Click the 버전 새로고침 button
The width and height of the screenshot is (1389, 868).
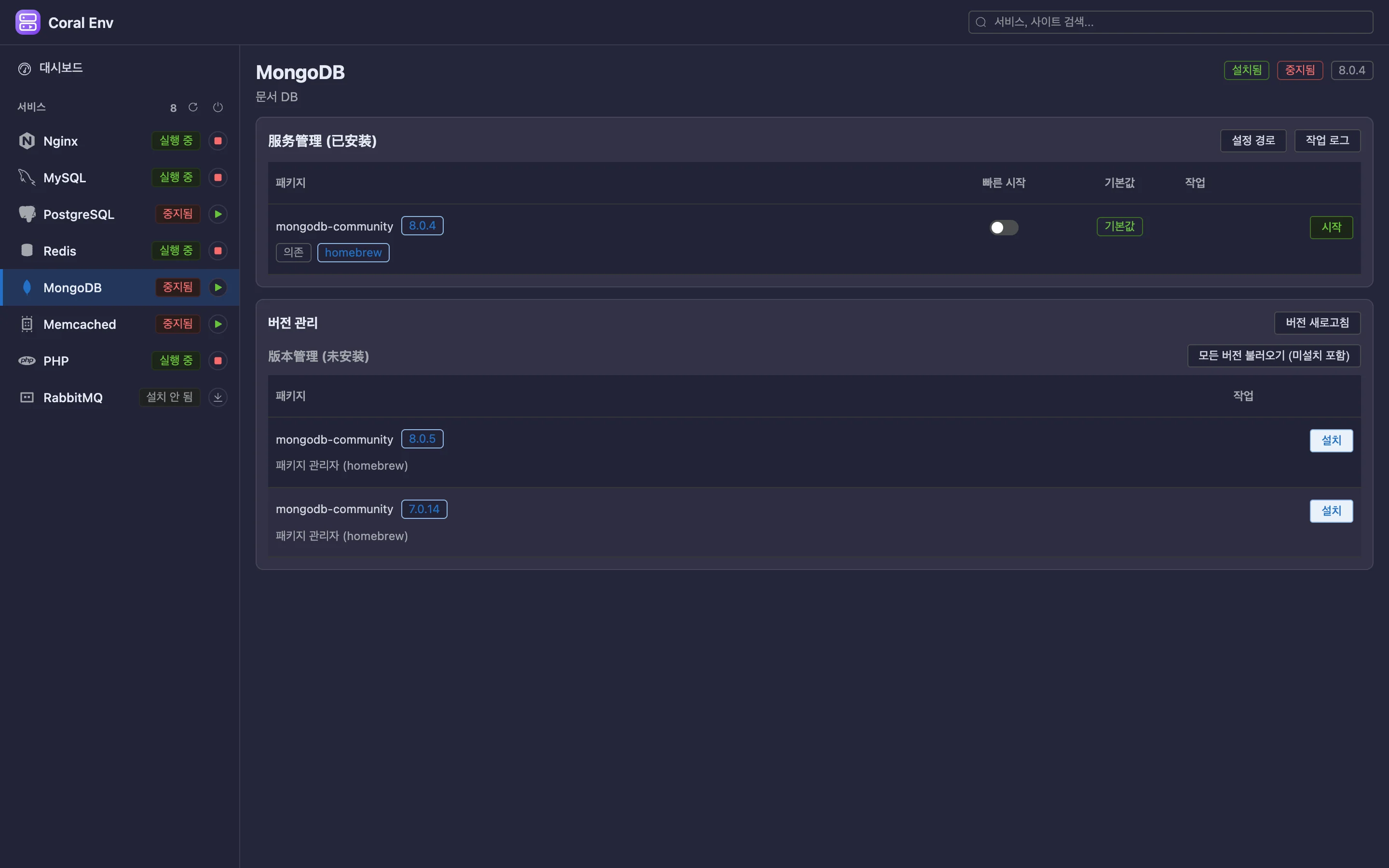(x=1317, y=323)
